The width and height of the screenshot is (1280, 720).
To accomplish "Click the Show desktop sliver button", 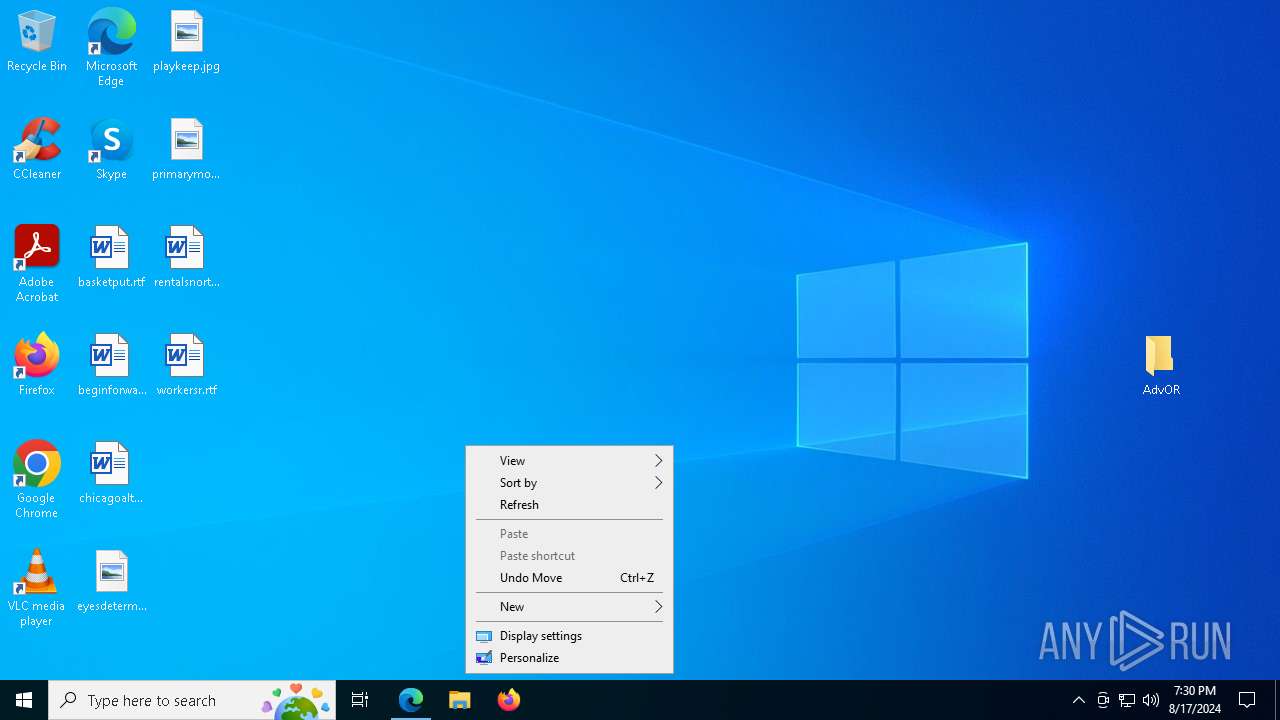I will [1277, 700].
